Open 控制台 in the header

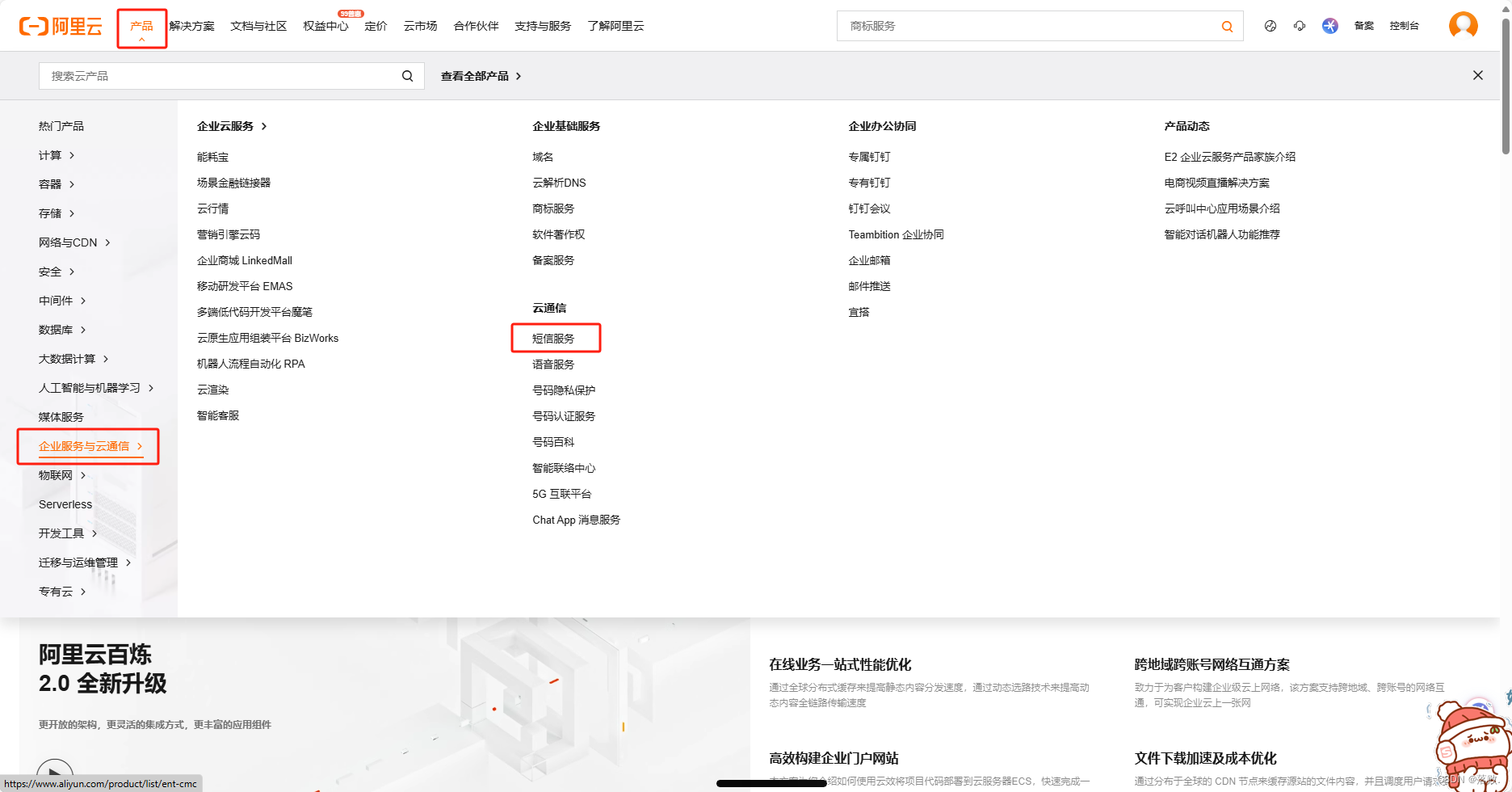pyautogui.click(x=1404, y=26)
